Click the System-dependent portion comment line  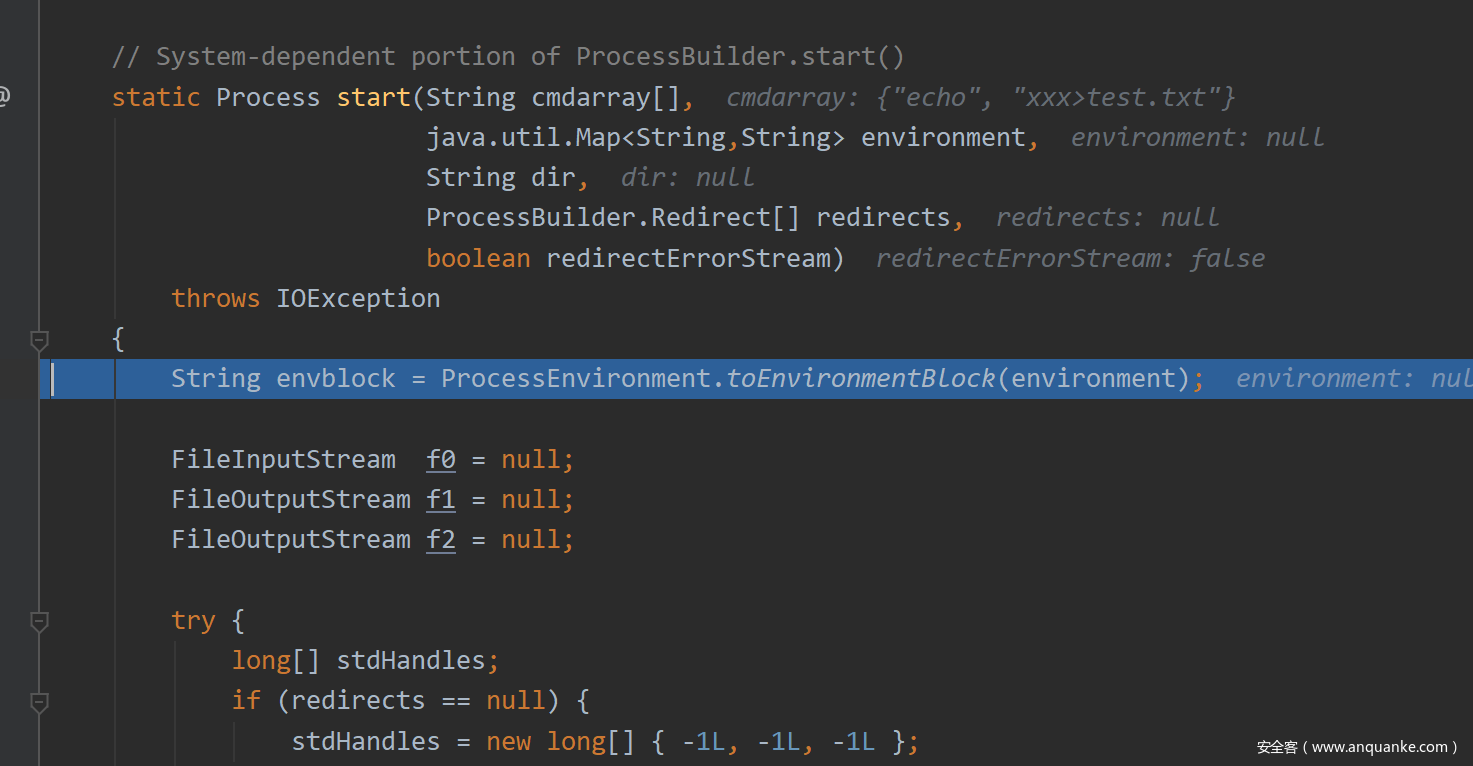pos(508,57)
